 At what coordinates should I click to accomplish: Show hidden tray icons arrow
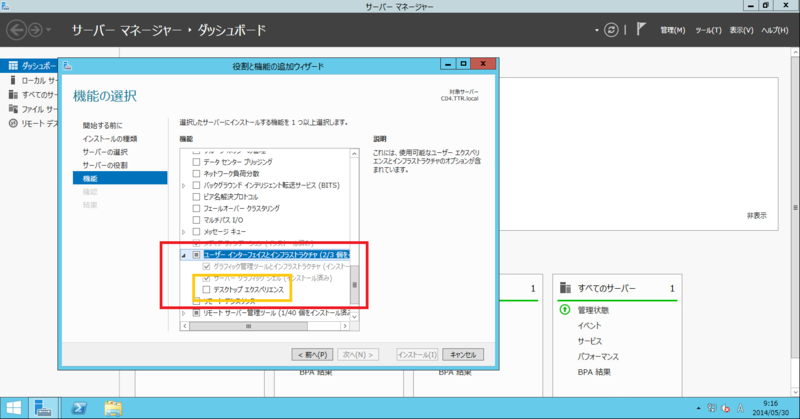(x=698, y=408)
